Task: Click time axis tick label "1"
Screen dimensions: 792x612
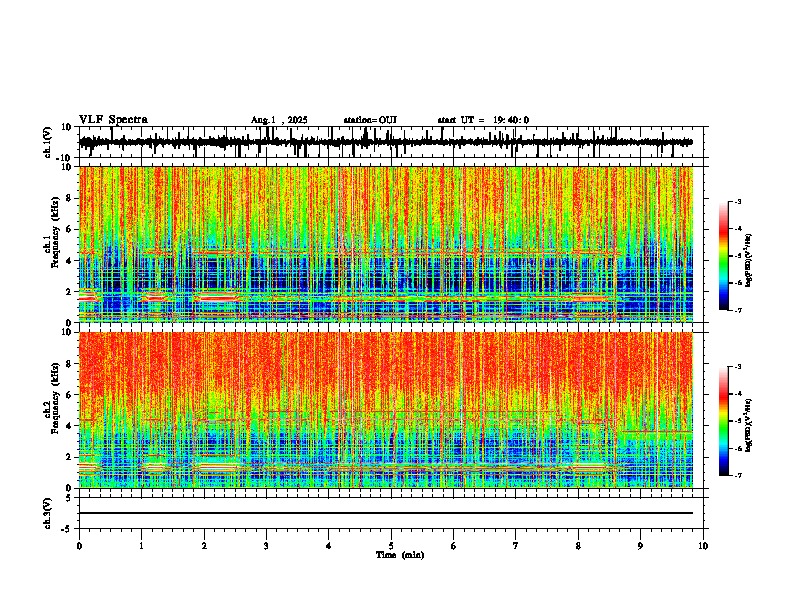Action: tap(141, 546)
